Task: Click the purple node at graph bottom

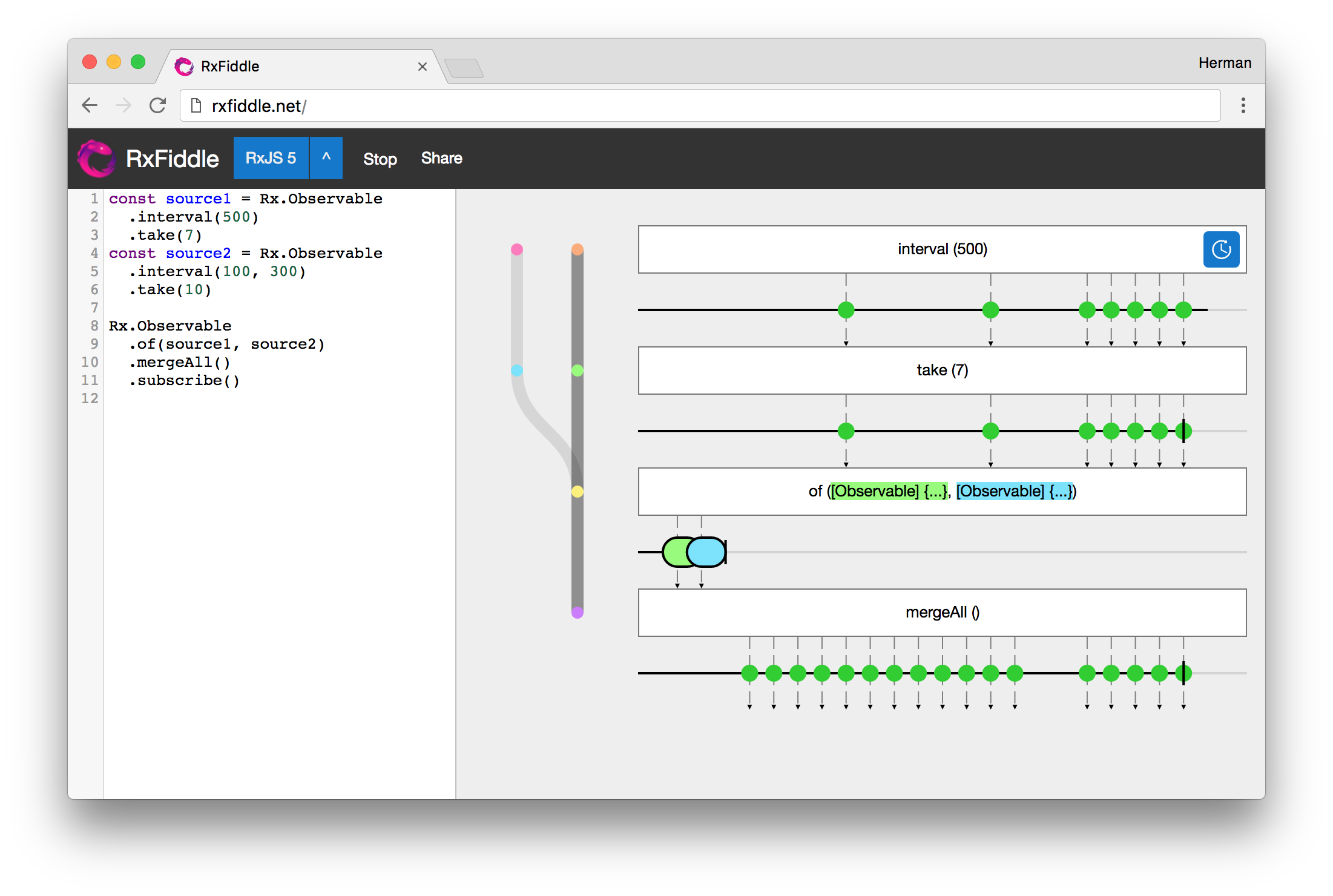Action: click(578, 613)
